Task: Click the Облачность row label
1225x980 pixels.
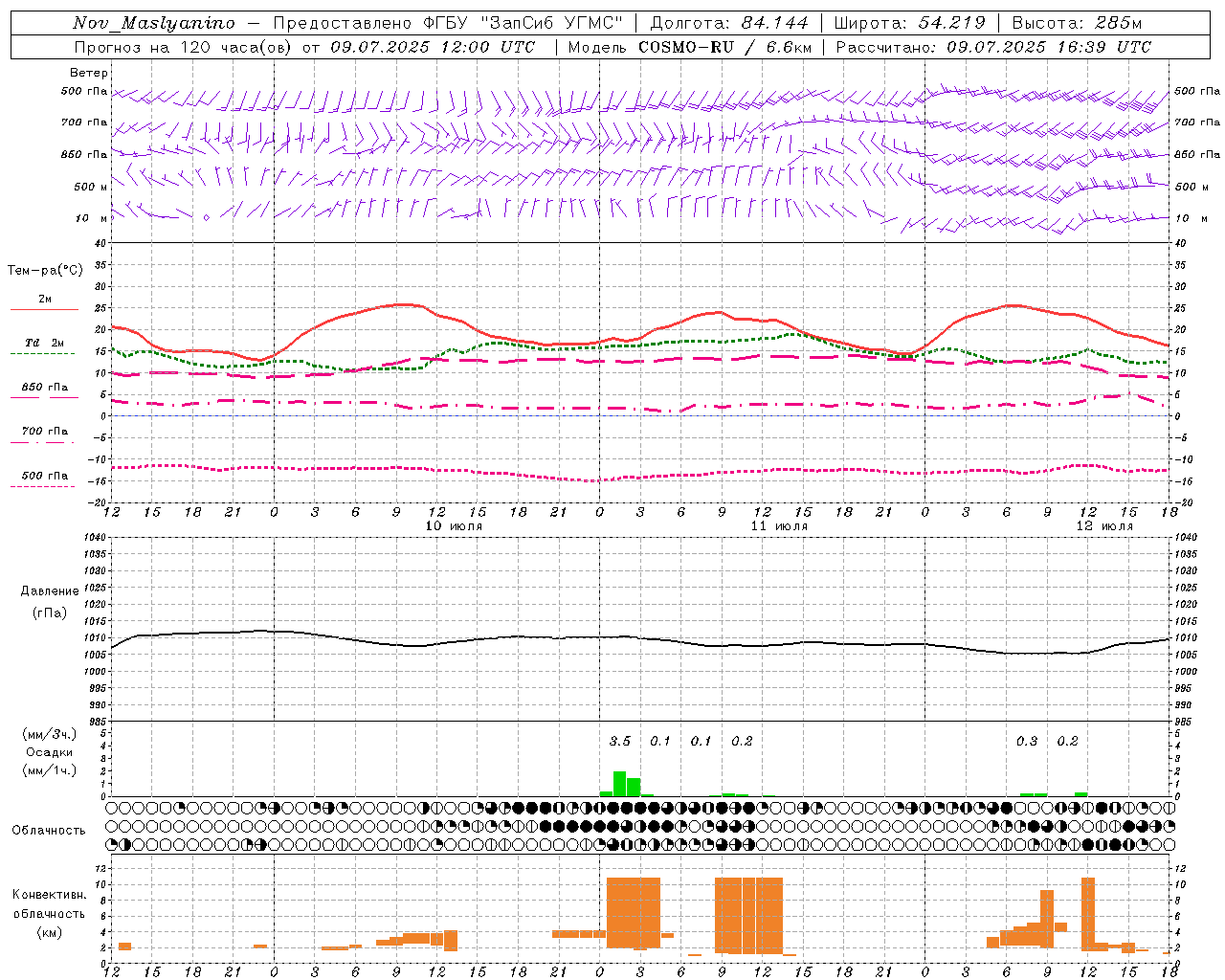Action: (49, 830)
